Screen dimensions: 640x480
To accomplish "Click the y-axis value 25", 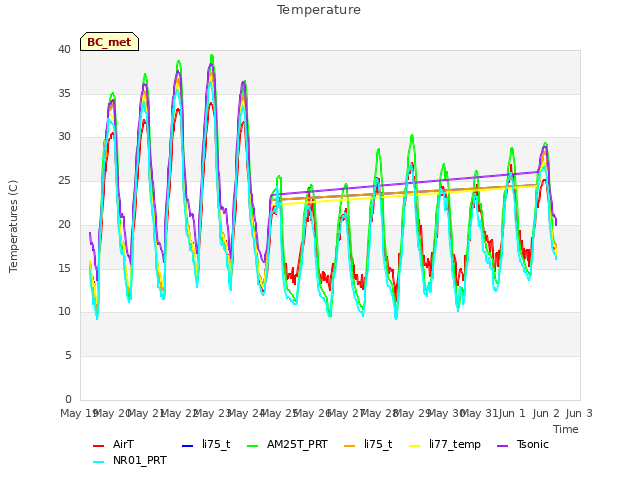I will (x=64, y=180).
